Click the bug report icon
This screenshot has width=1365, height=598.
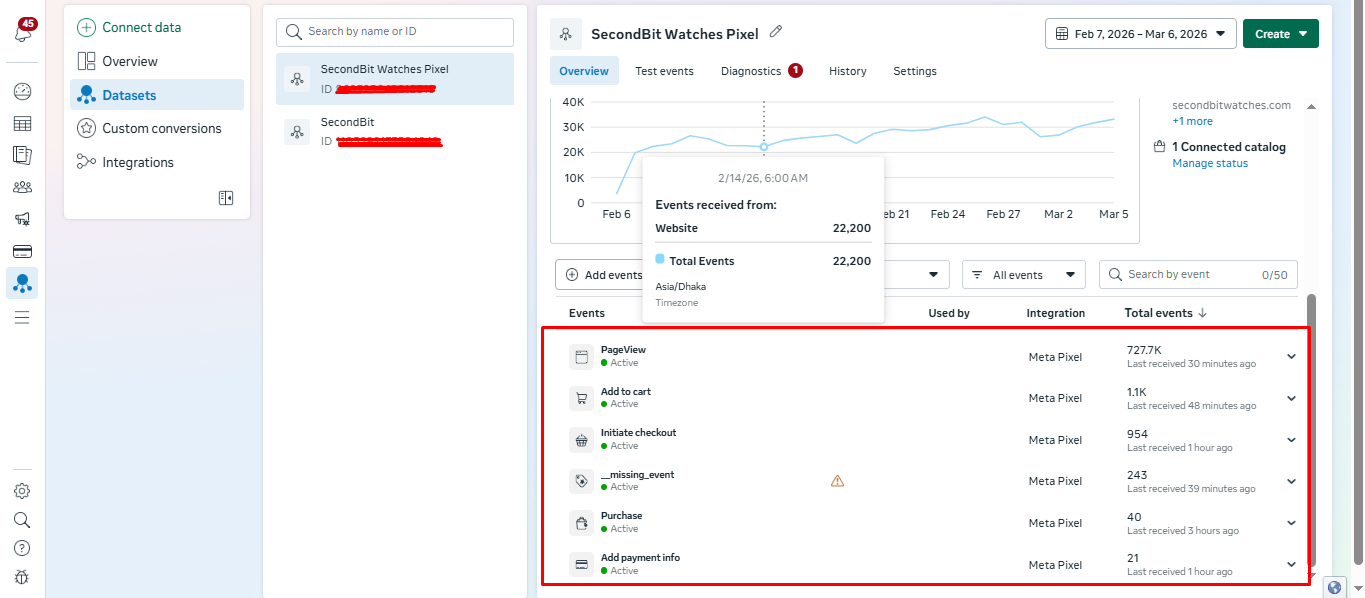tap(22, 576)
